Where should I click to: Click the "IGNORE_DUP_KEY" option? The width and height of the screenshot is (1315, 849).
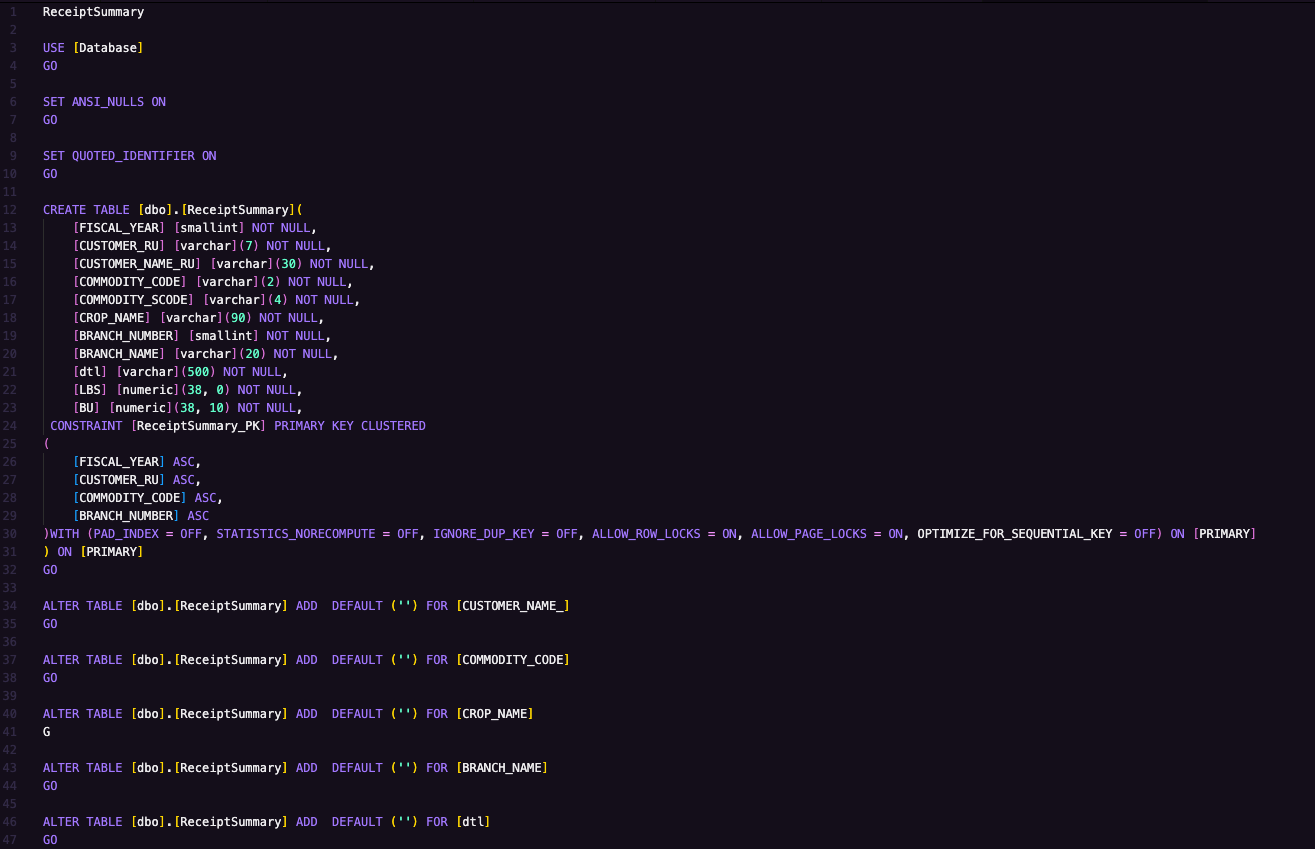483,534
